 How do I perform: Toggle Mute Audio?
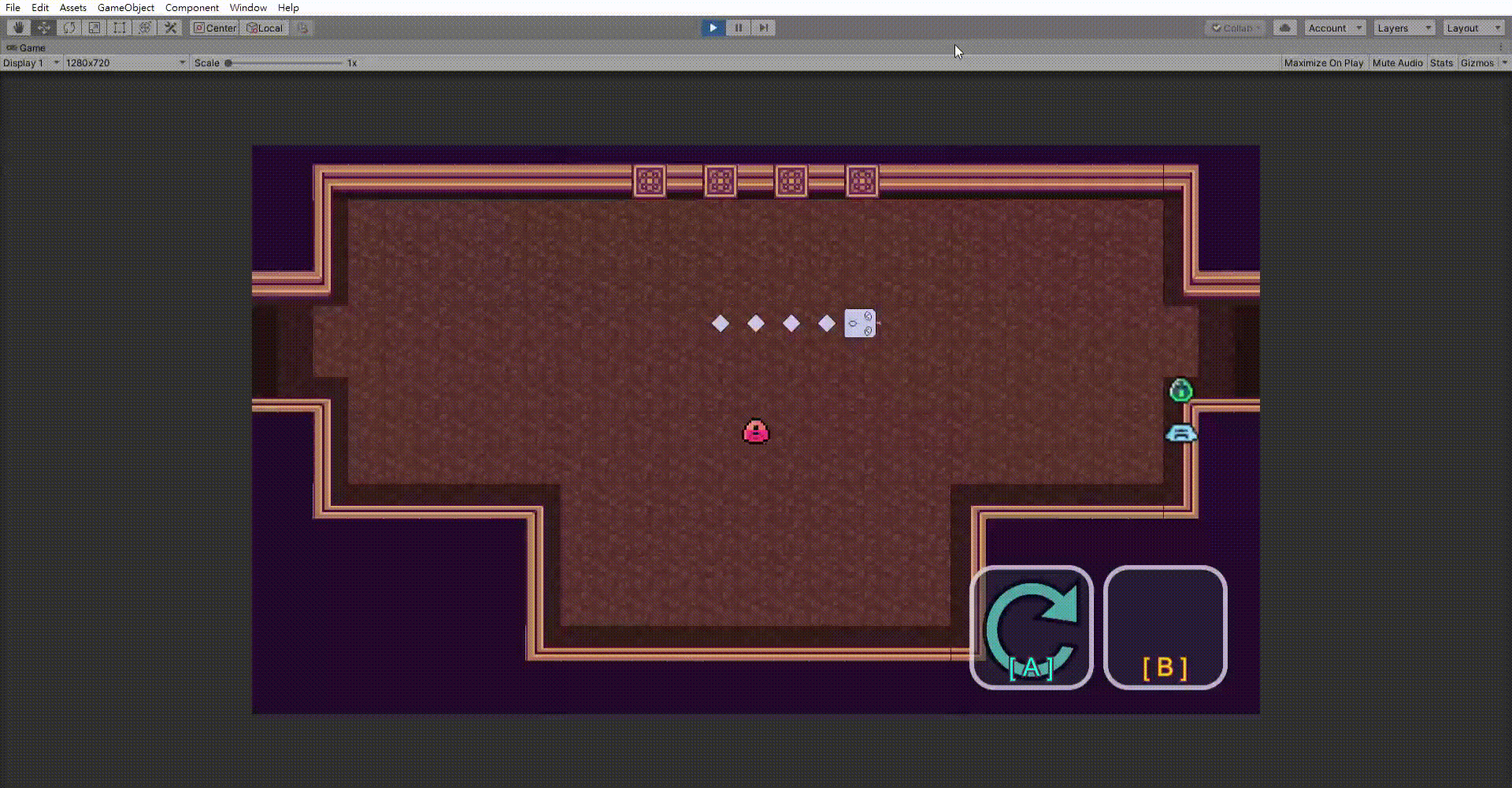[1397, 63]
